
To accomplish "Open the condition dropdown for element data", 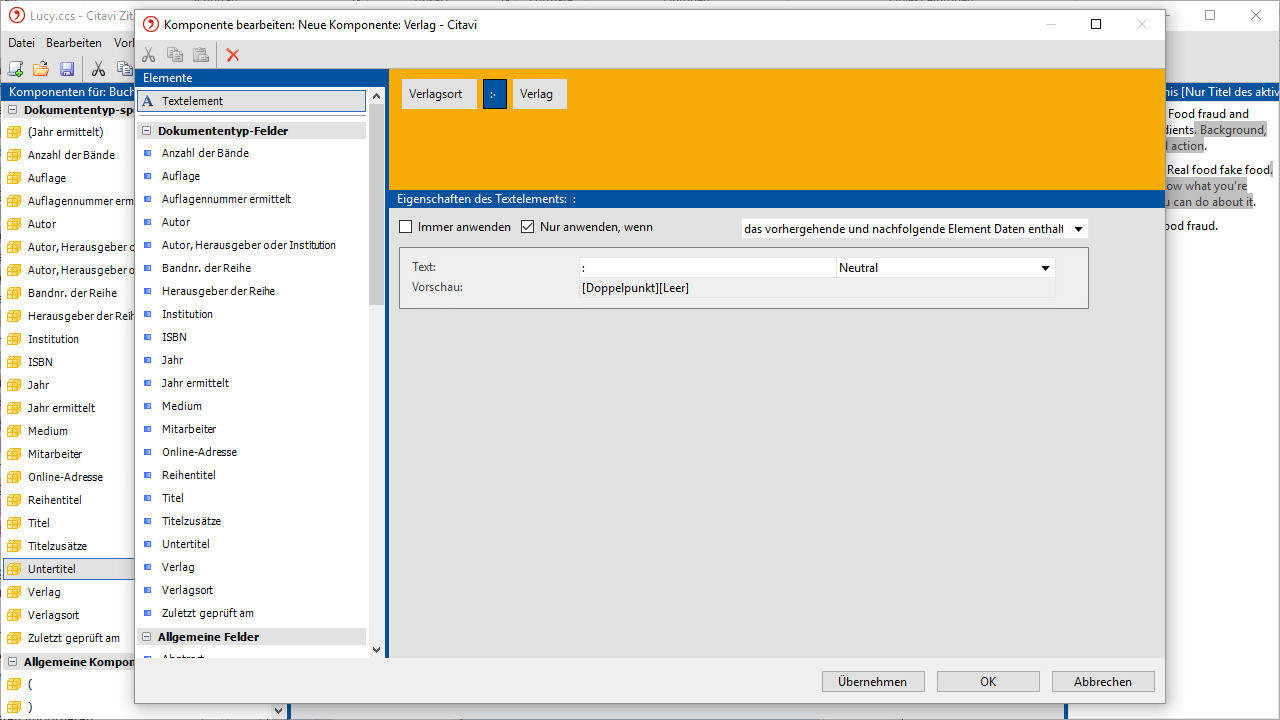I will coord(1077,229).
